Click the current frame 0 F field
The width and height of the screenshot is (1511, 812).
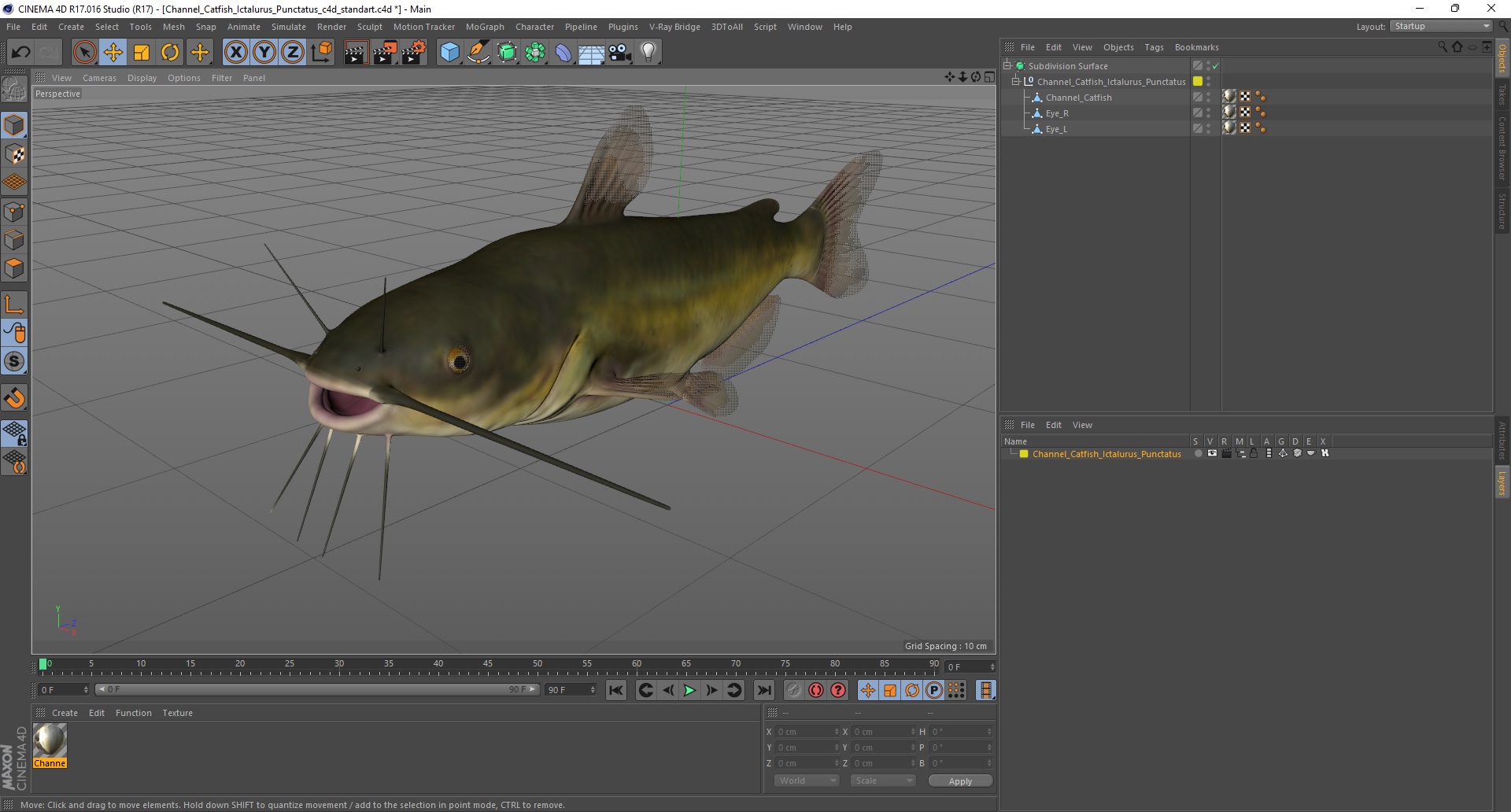click(65, 689)
